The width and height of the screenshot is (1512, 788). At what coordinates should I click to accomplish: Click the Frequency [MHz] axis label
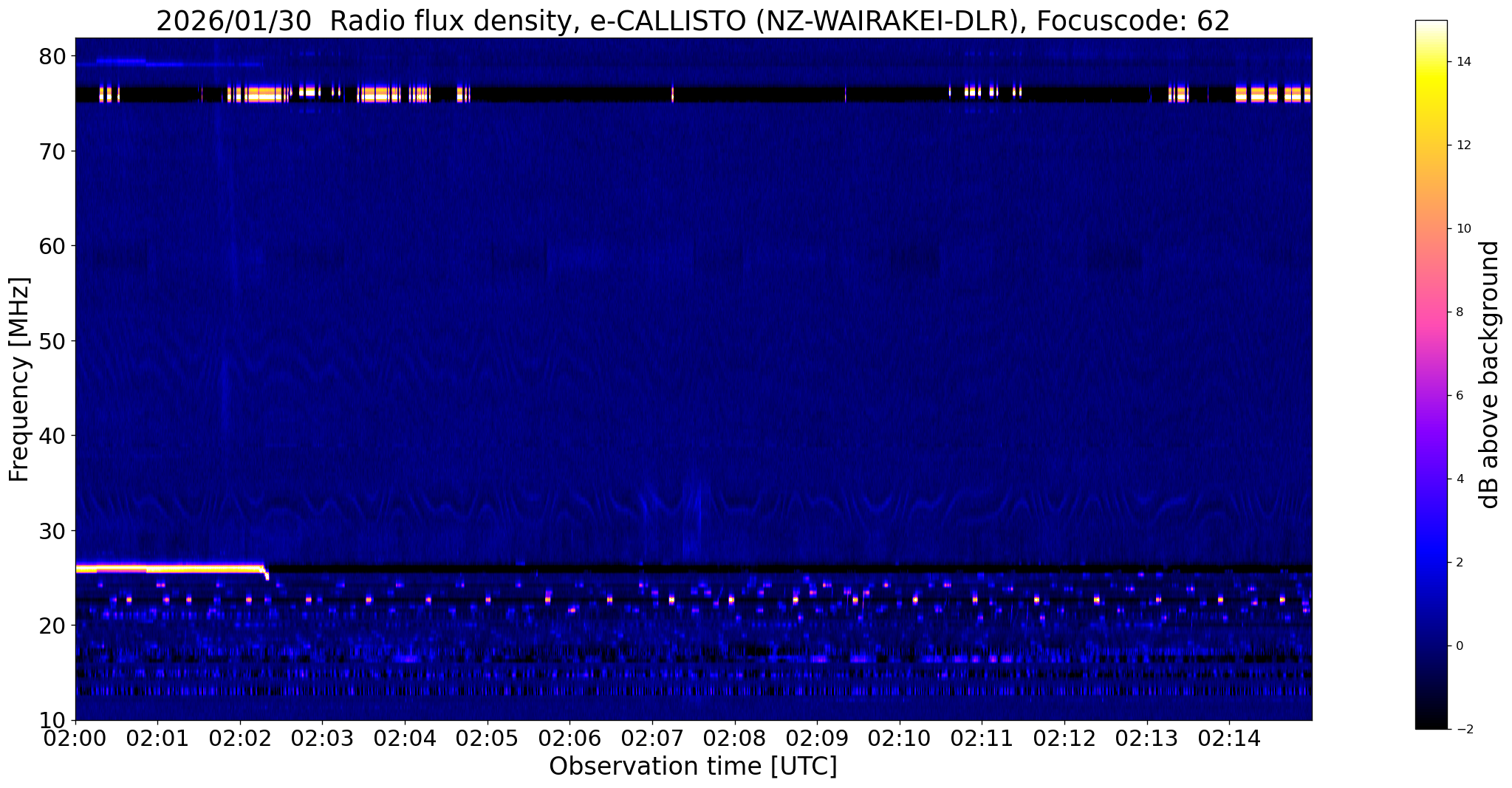[x=19, y=380]
